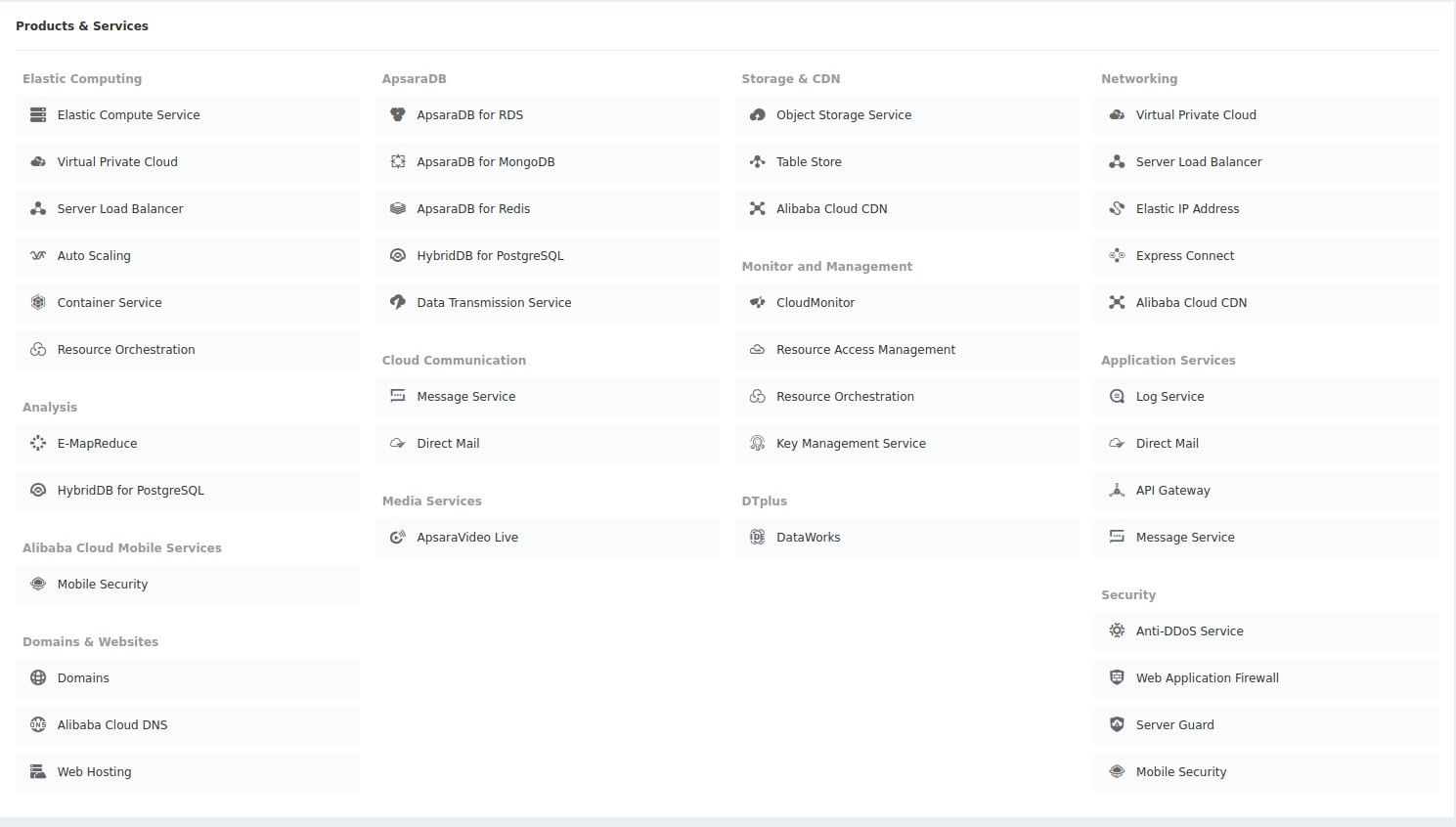Click the Cloud Communication section heading
The width and height of the screenshot is (1456, 827).
click(x=455, y=361)
